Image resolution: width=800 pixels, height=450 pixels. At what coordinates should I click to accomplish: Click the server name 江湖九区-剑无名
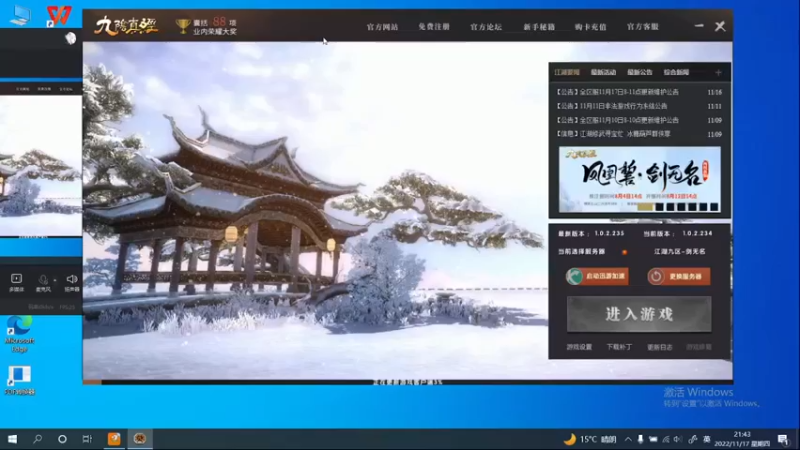pyautogui.click(x=680, y=252)
